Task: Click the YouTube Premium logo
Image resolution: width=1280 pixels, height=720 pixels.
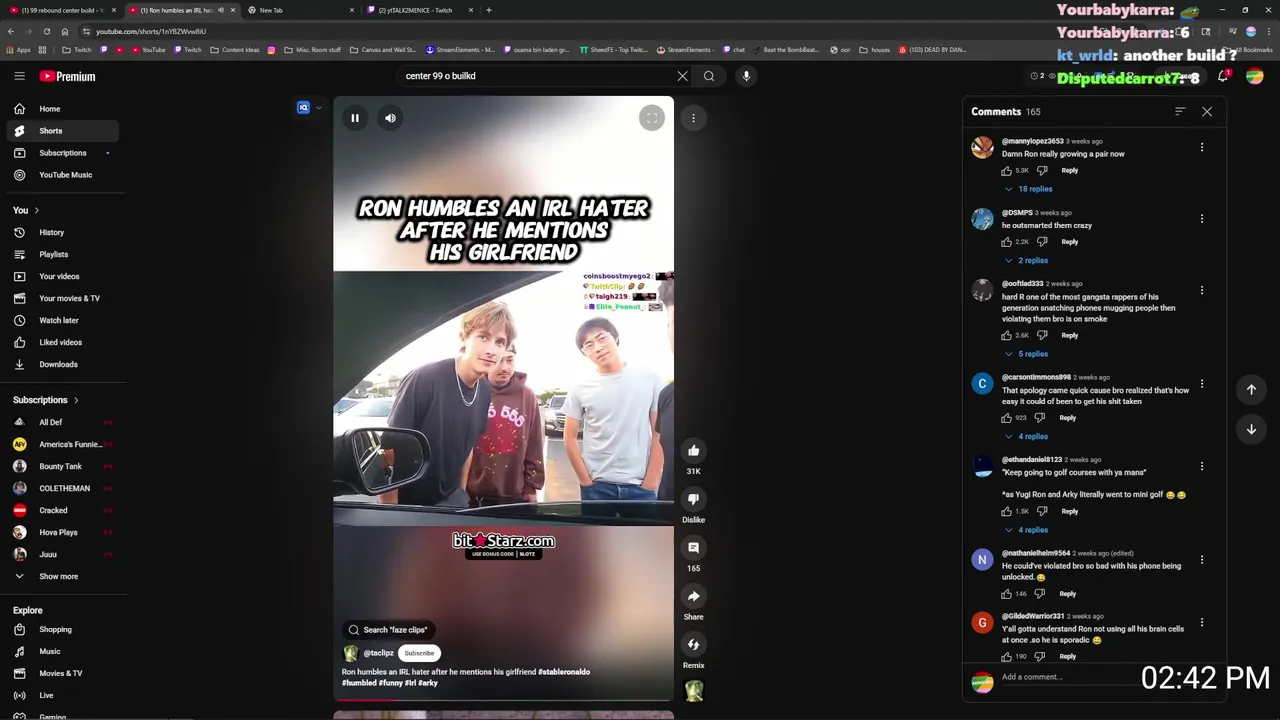Action: tap(68, 76)
